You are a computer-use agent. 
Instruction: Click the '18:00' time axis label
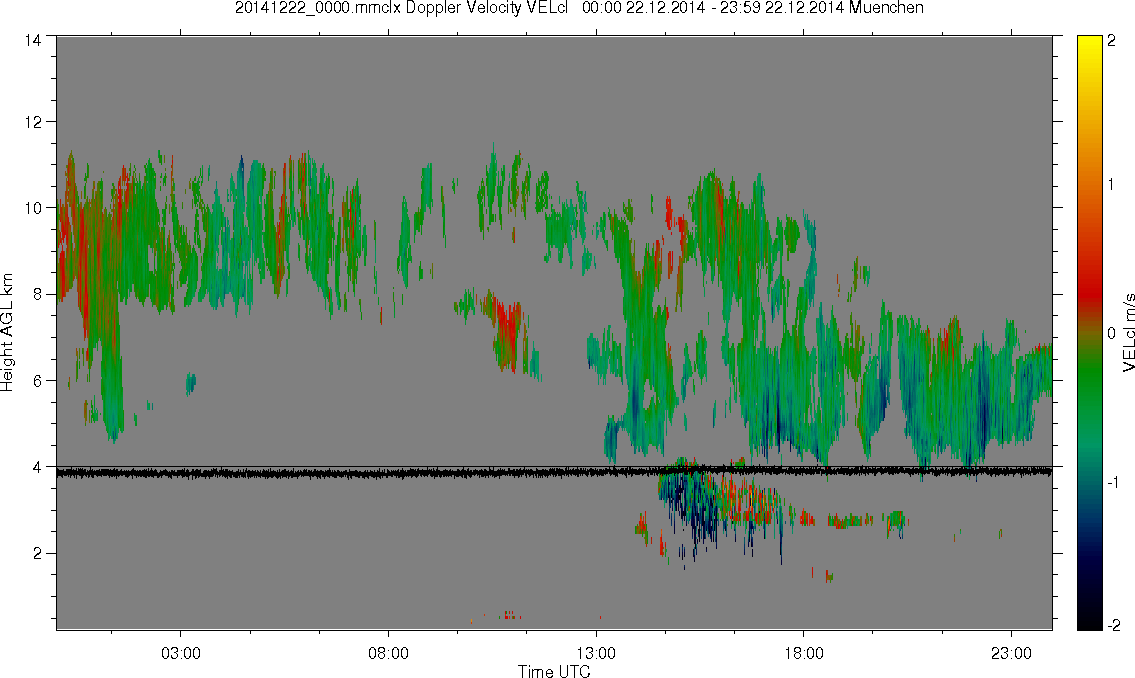804,653
